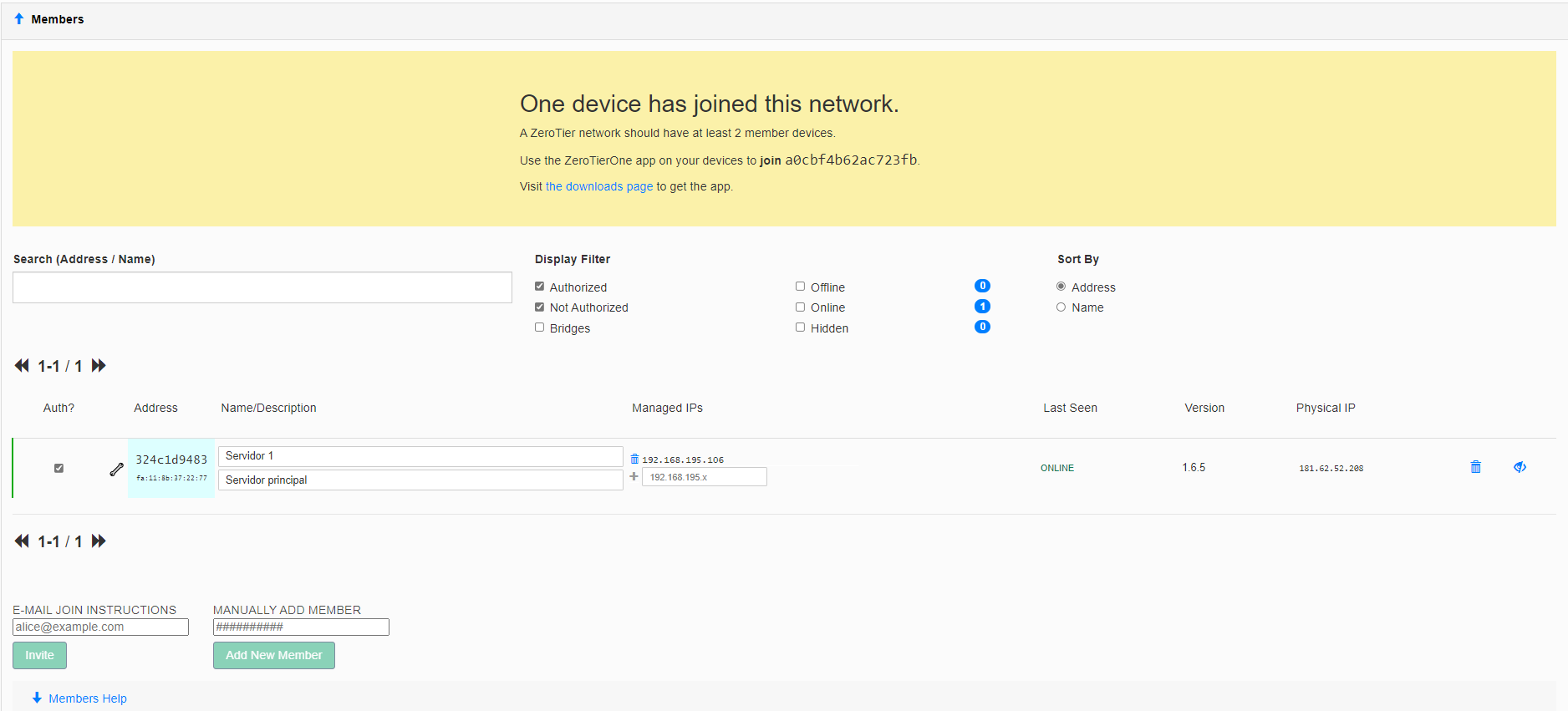Hide the member using the crossed-eye icon

coord(1520,467)
